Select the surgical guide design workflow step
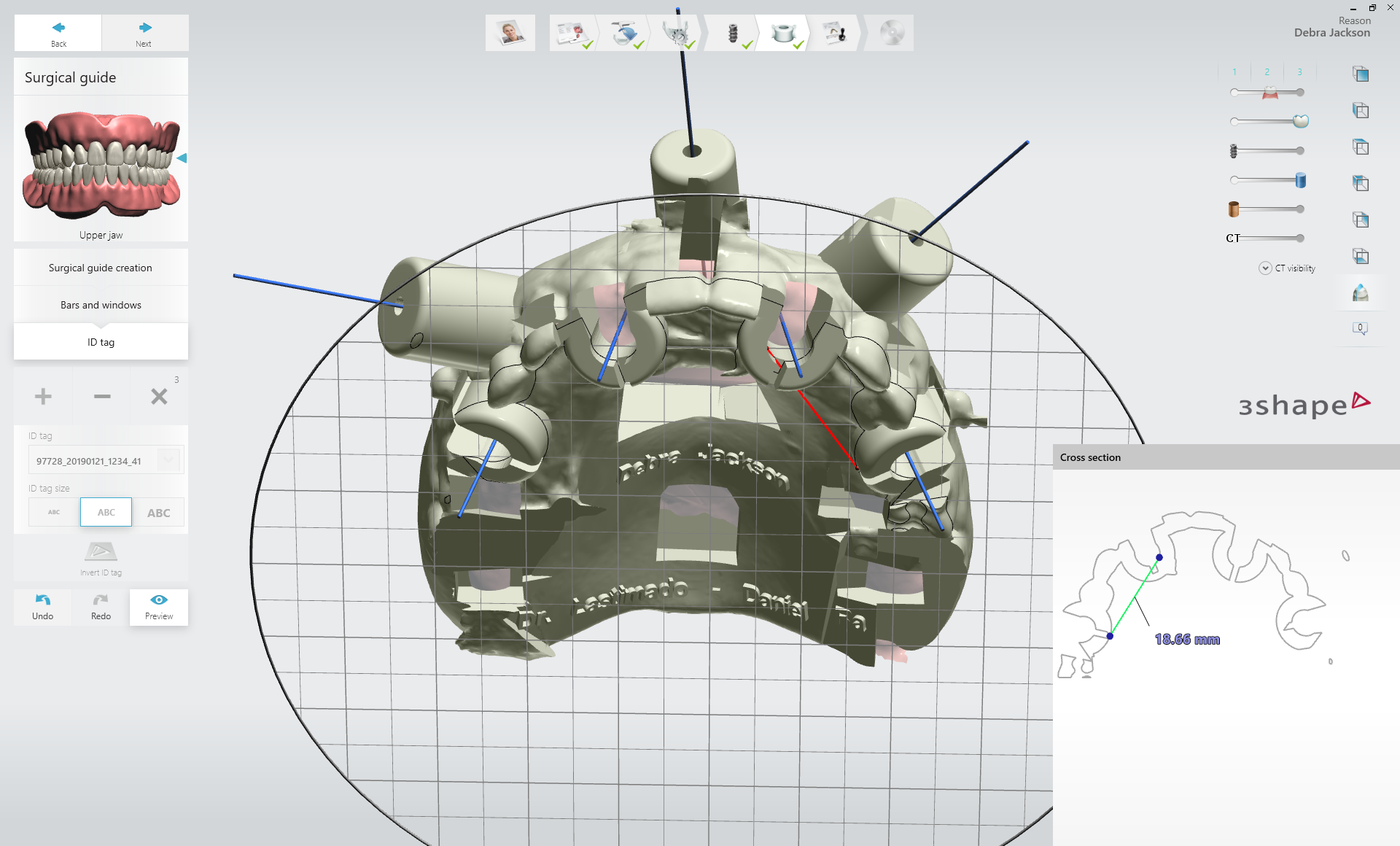The width and height of the screenshot is (1400, 846). 784,33
